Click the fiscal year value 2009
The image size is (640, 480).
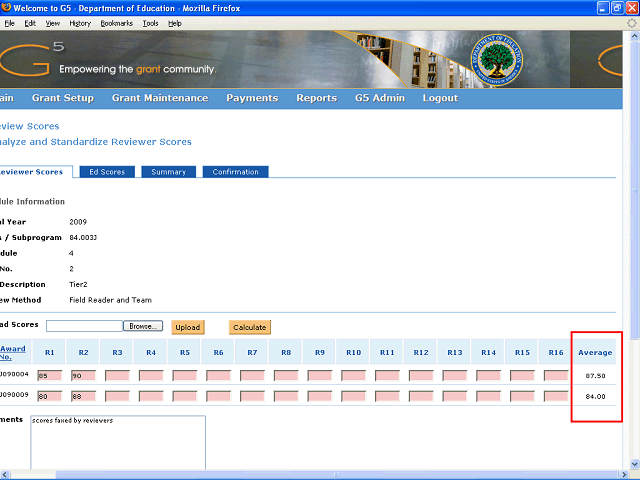pyautogui.click(x=78, y=222)
